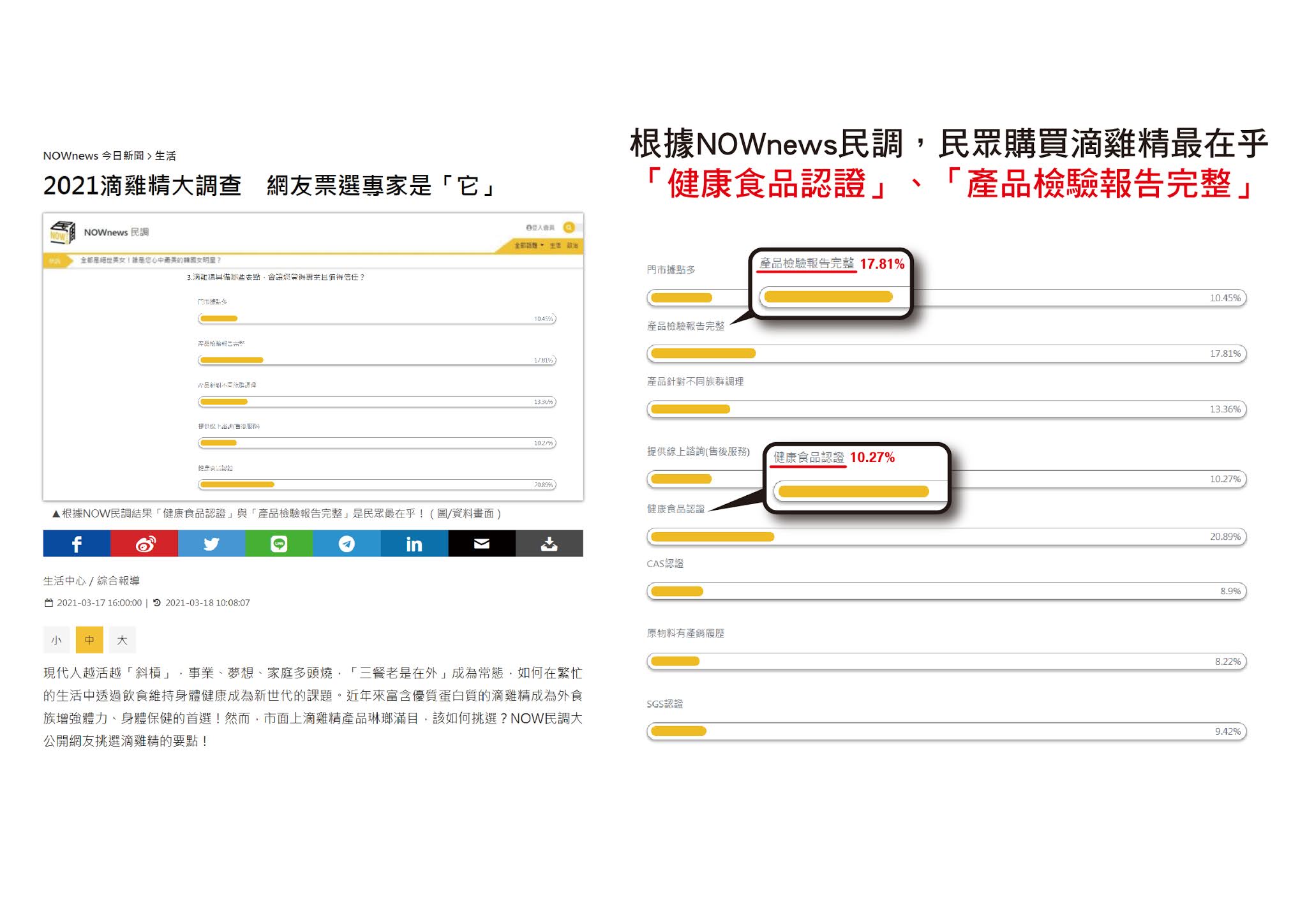1307x924 pixels.
Task: Select medium font size (中)
Action: [x=89, y=640]
